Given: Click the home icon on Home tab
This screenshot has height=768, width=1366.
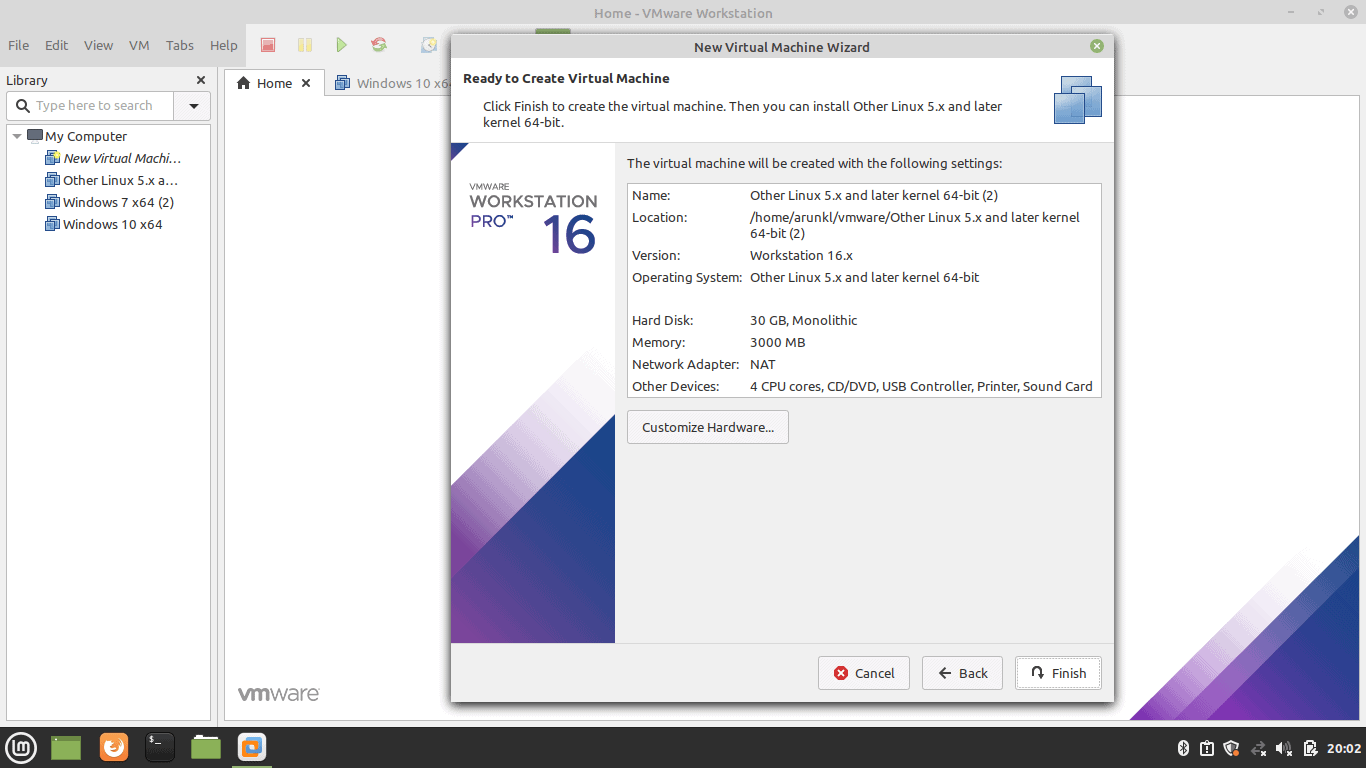Looking at the screenshot, I should pos(243,83).
